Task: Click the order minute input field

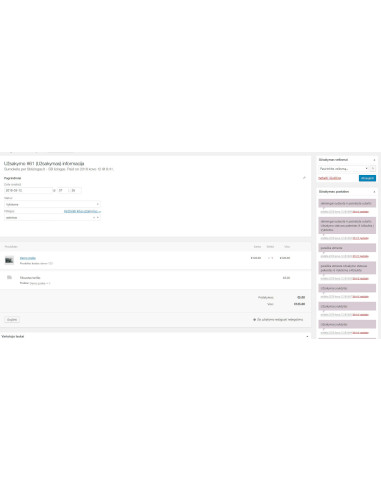Action: click(75, 191)
